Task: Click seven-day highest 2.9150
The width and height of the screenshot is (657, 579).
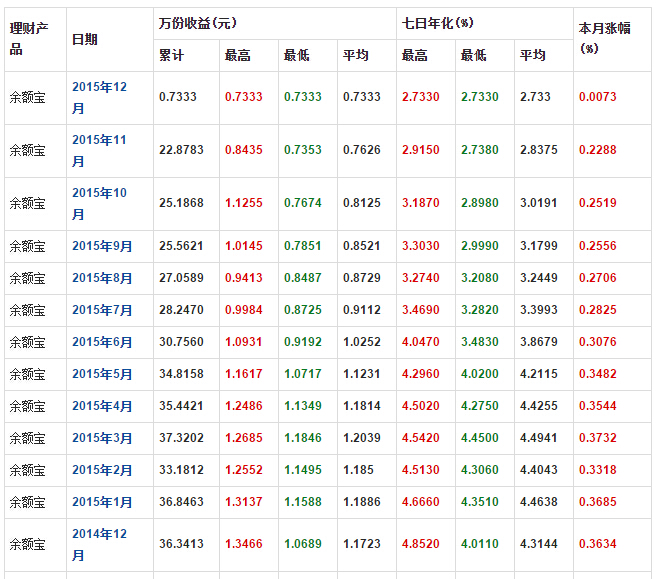Action: pos(421,150)
